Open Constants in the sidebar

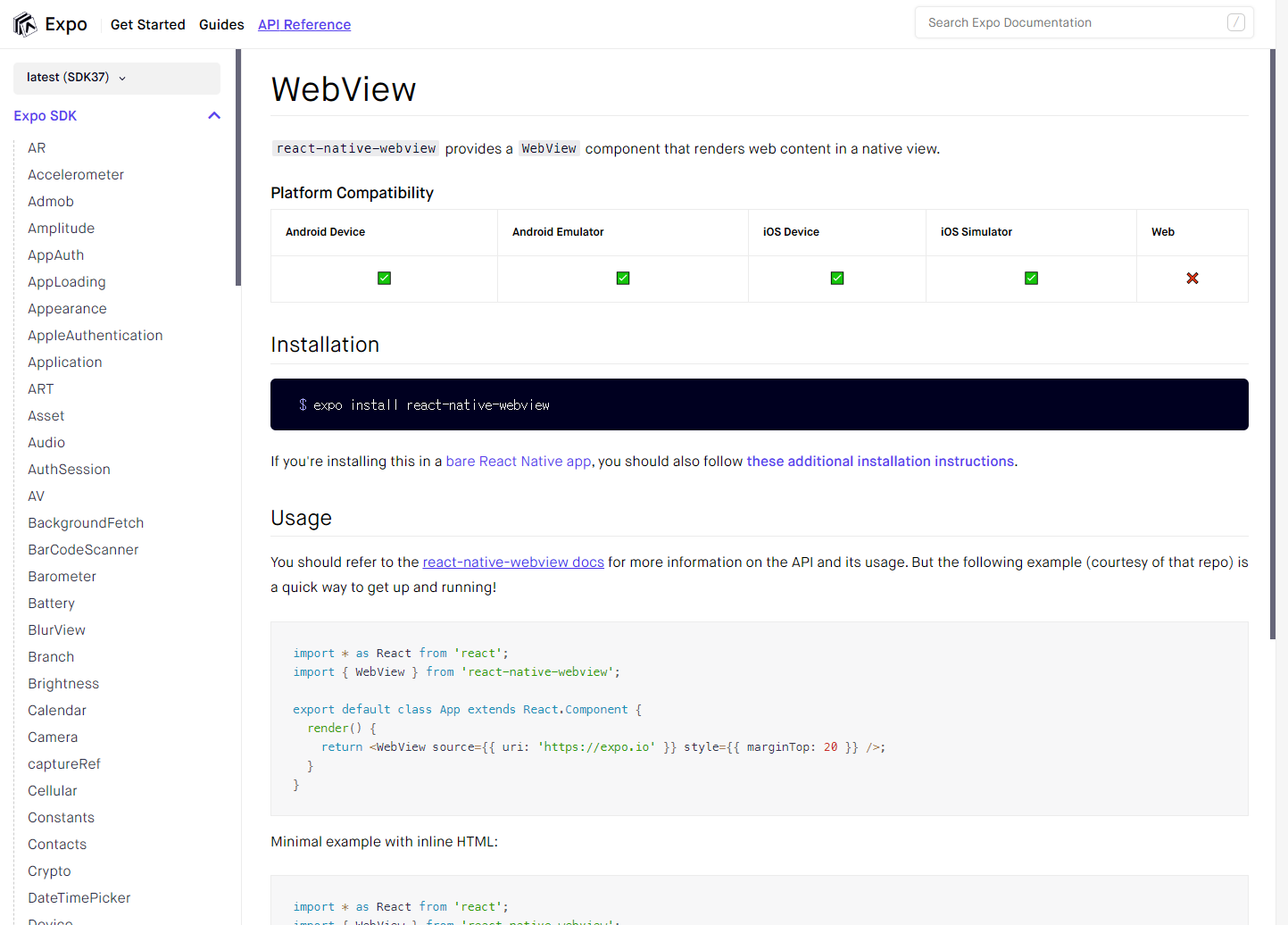pyautogui.click(x=61, y=818)
